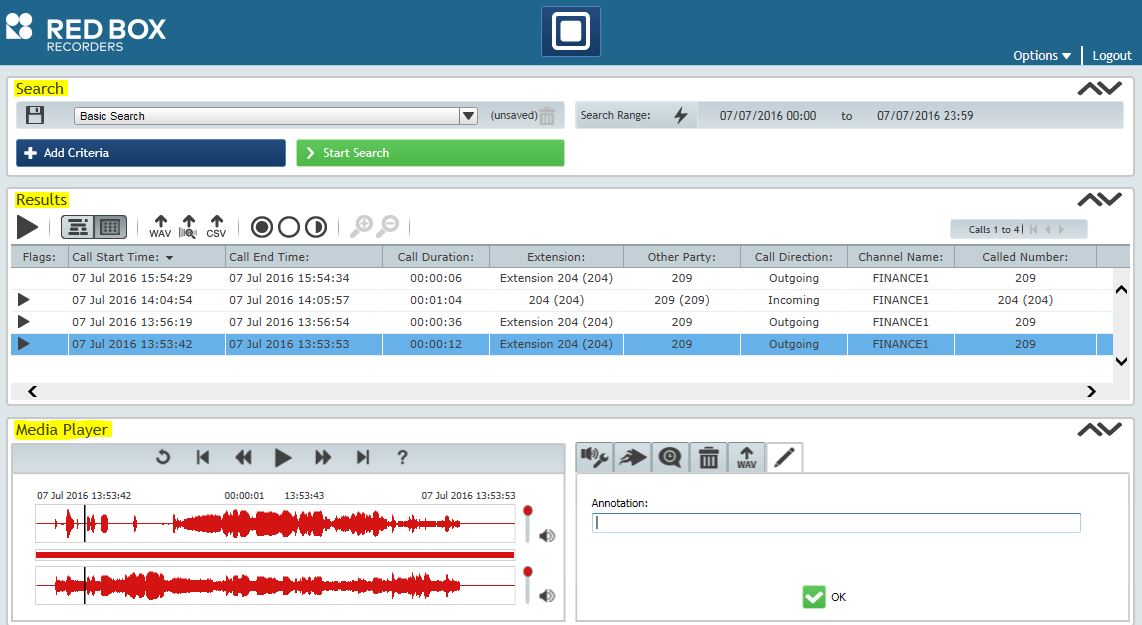Click the Logout link
This screenshot has width=1142, height=625.
[1111, 56]
